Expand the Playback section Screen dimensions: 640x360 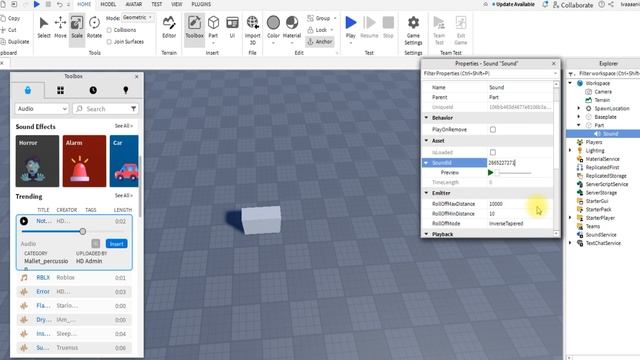[x=427, y=234]
